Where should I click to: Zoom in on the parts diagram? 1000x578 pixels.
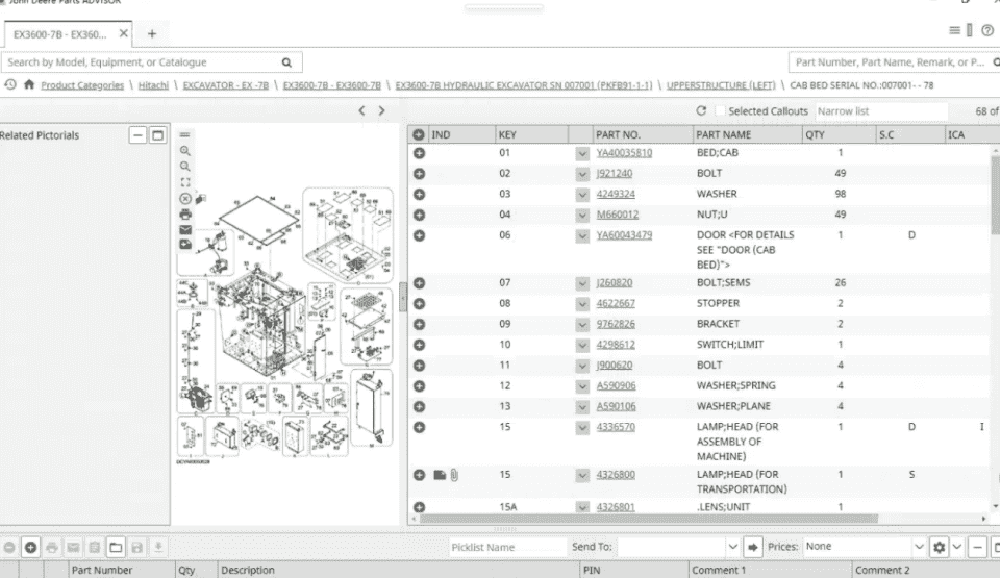185,151
